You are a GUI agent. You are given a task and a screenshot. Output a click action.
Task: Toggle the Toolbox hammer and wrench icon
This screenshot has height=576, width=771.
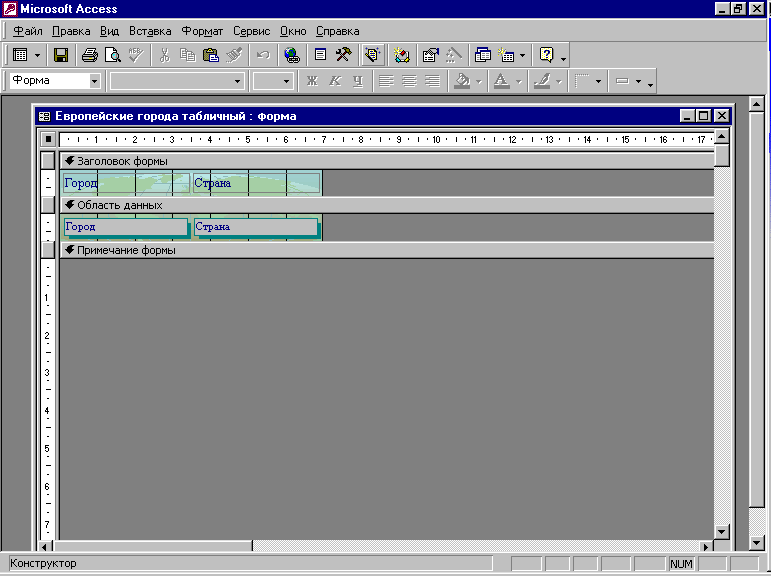pos(344,55)
